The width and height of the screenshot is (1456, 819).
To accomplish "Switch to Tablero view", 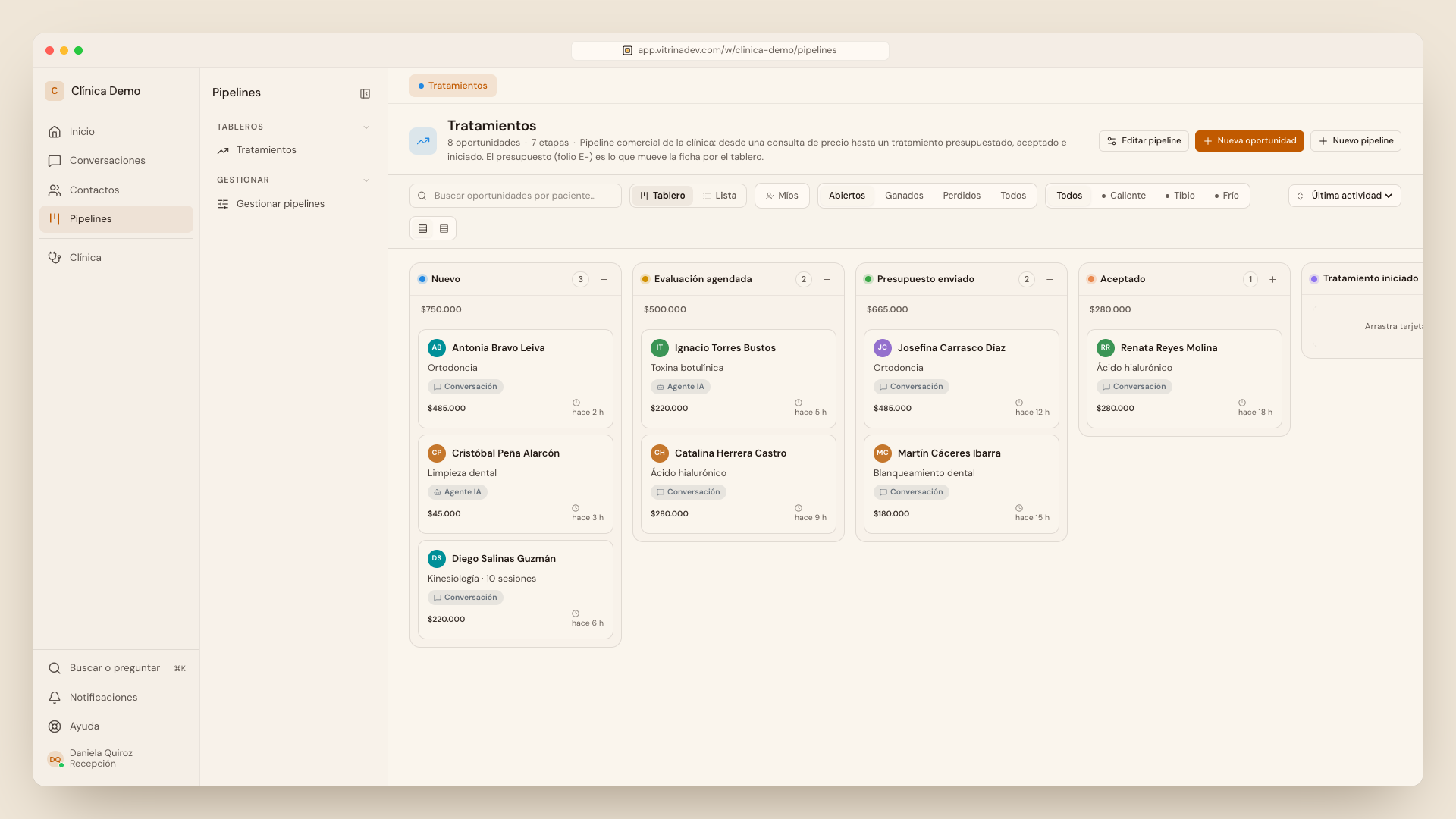I will point(662,196).
